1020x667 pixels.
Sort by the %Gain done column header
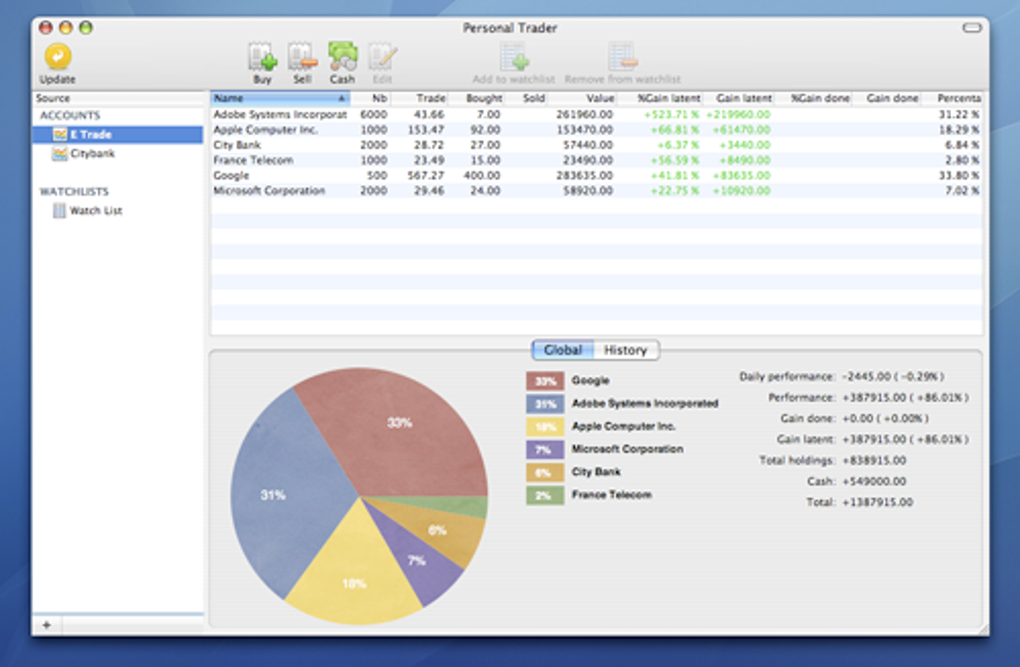813,98
